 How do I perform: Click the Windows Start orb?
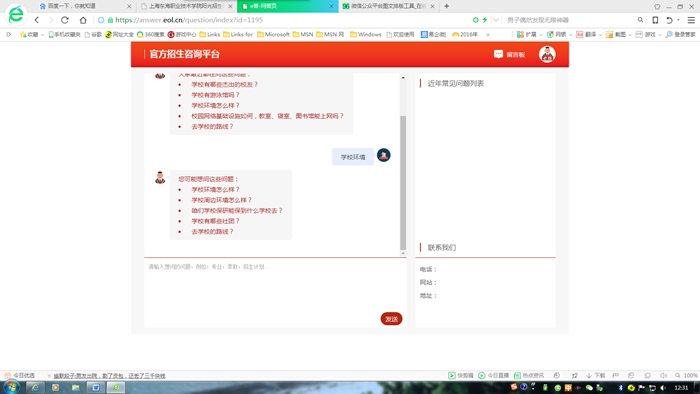pos(11,387)
